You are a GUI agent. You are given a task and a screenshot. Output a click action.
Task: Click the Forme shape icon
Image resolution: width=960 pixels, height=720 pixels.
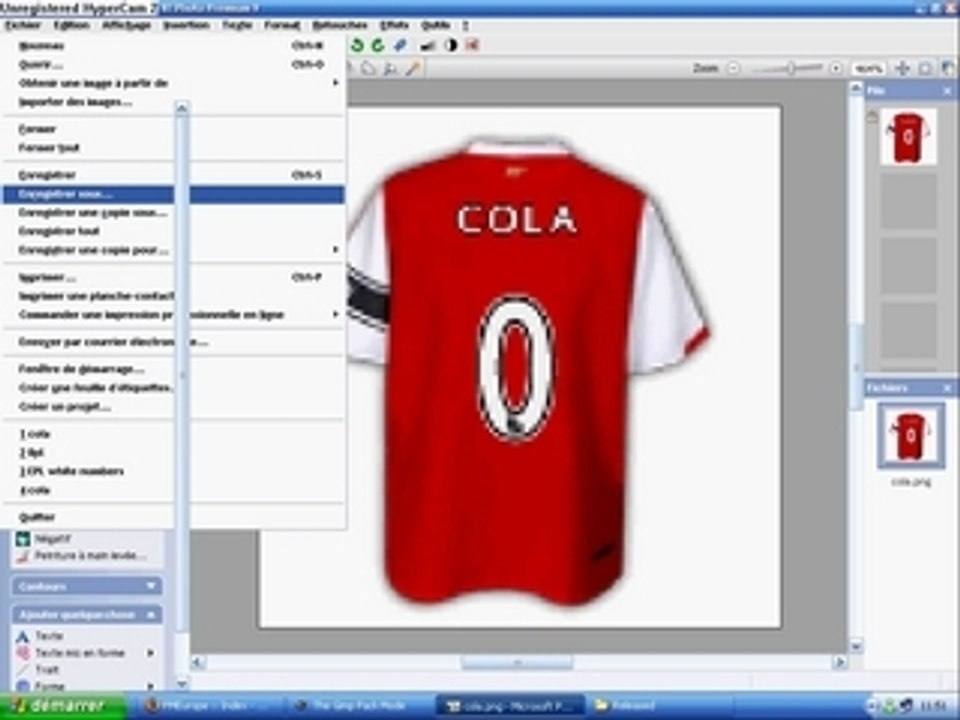coord(23,686)
